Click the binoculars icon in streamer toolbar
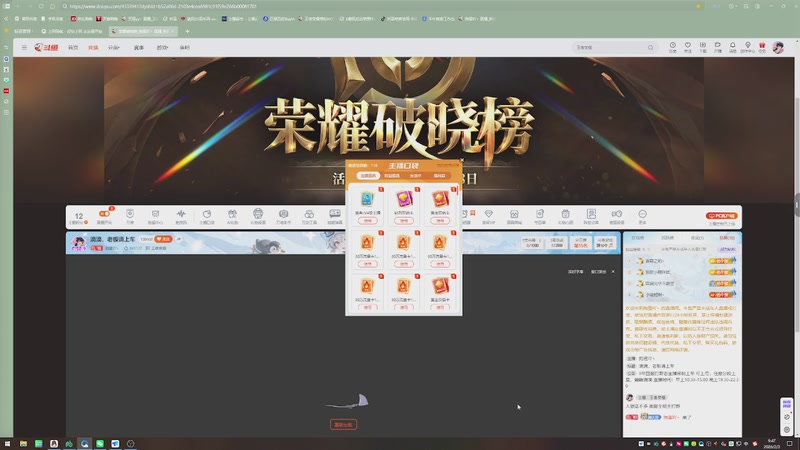 (x=309, y=216)
